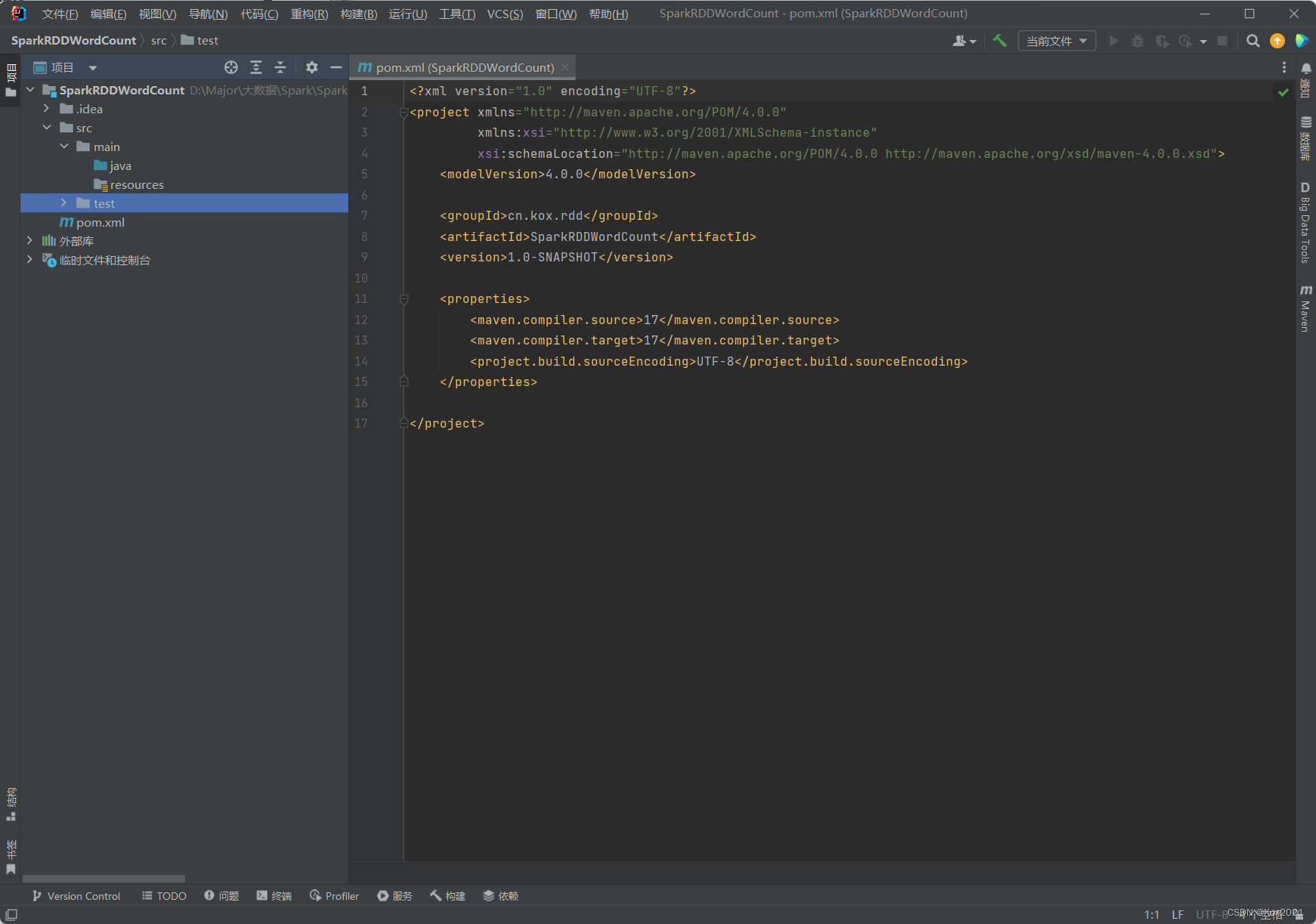
Task: Open pom.xml in the project tree
Action: pyautogui.click(x=92, y=222)
